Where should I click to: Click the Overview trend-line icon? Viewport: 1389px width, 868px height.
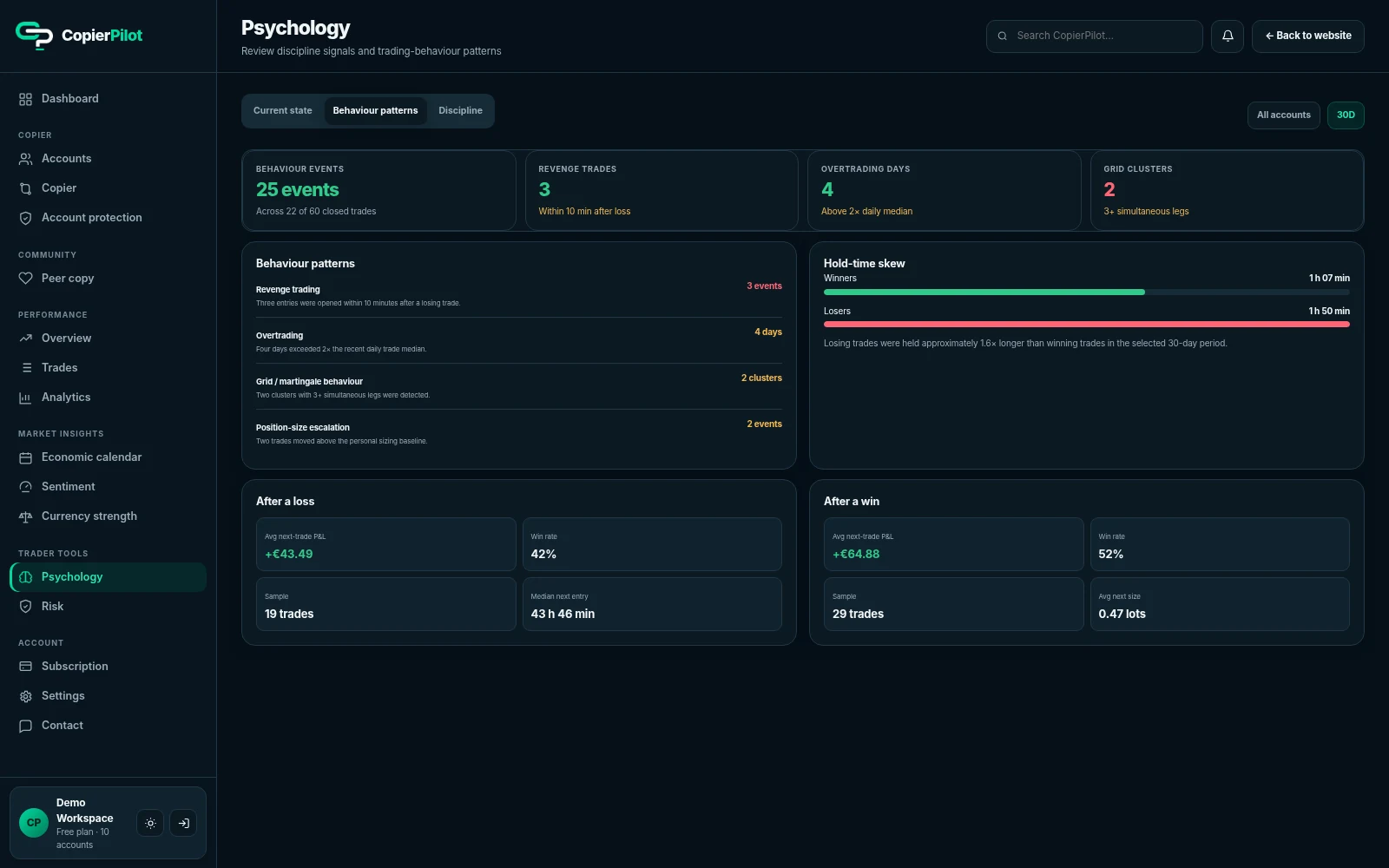(25, 339)
